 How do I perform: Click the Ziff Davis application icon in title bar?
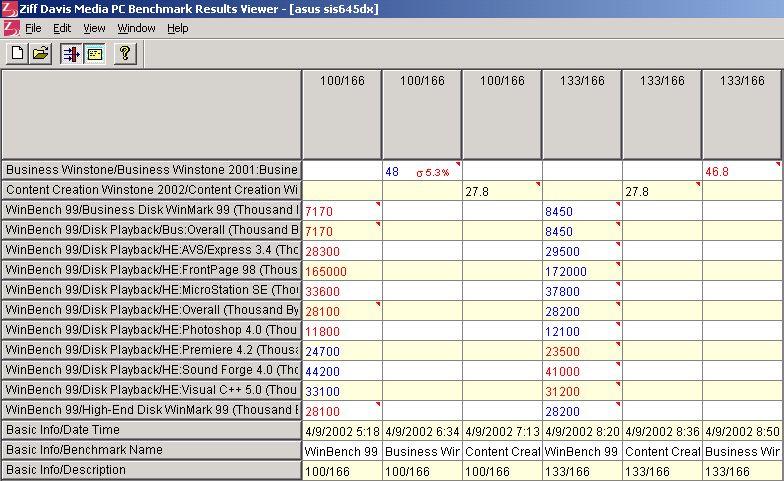(x=9, y=8)
